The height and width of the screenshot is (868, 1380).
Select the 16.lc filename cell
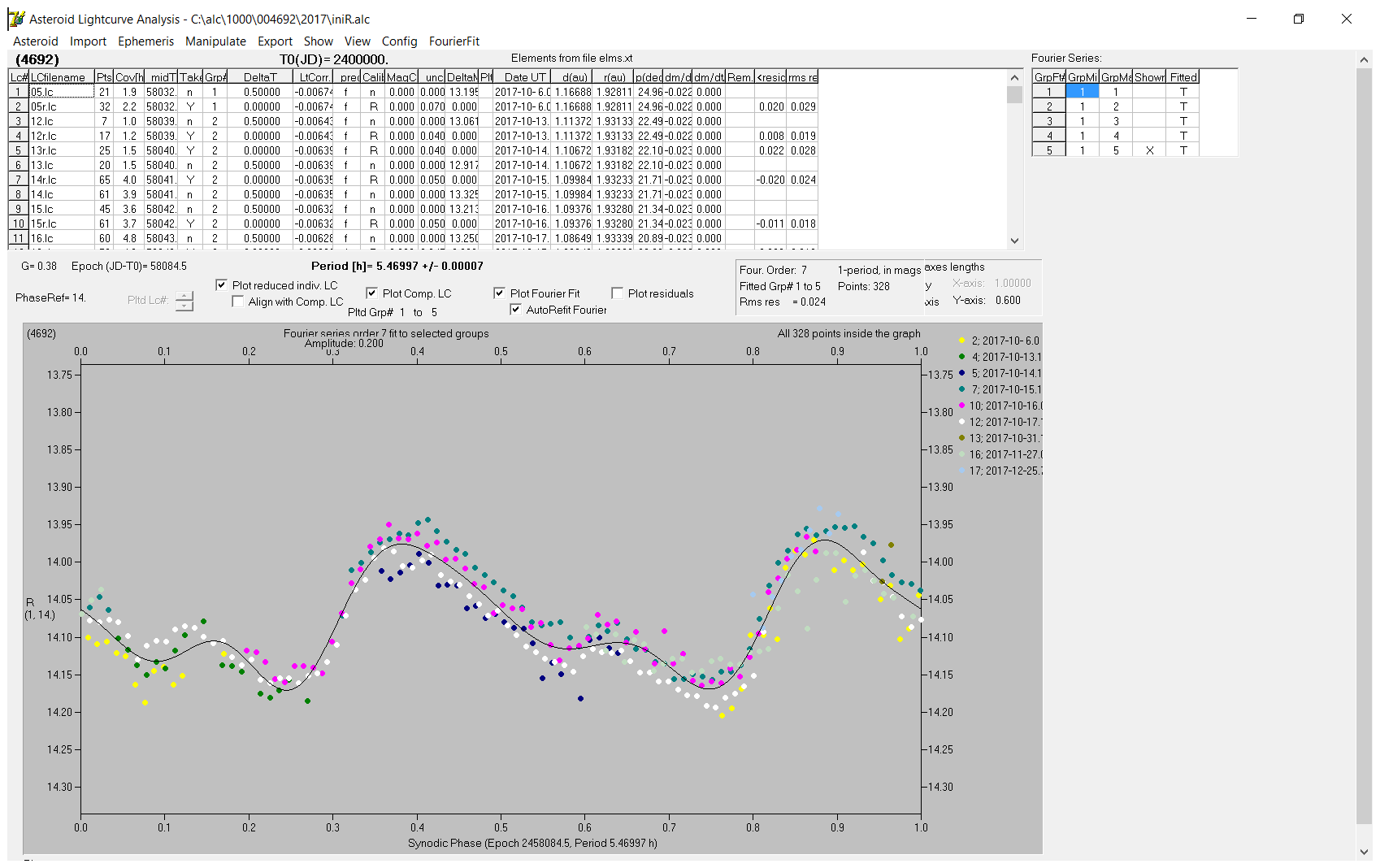(62, 238)
